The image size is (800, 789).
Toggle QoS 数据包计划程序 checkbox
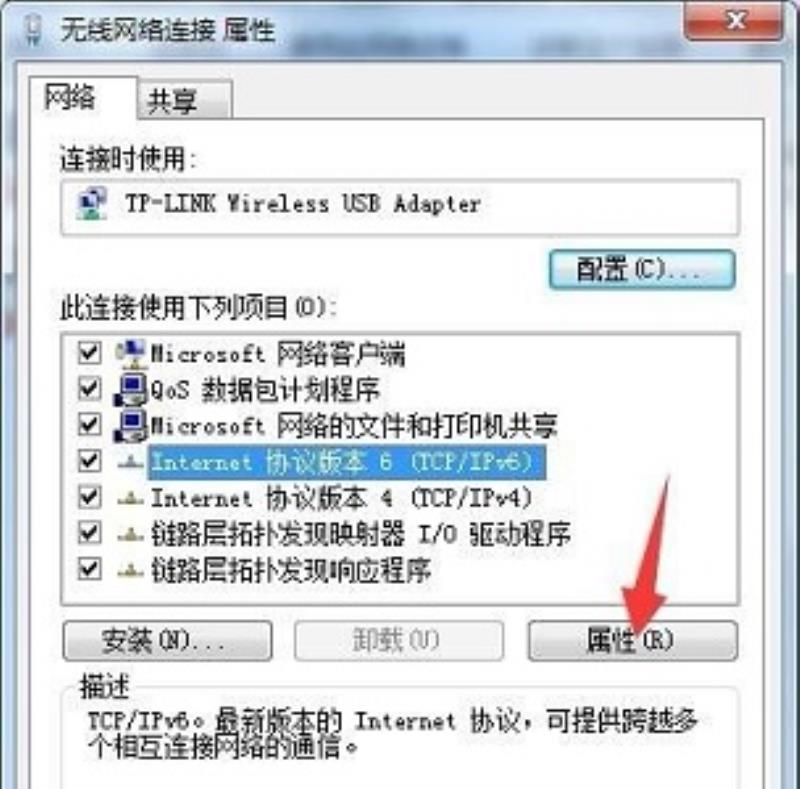(89, 389)
